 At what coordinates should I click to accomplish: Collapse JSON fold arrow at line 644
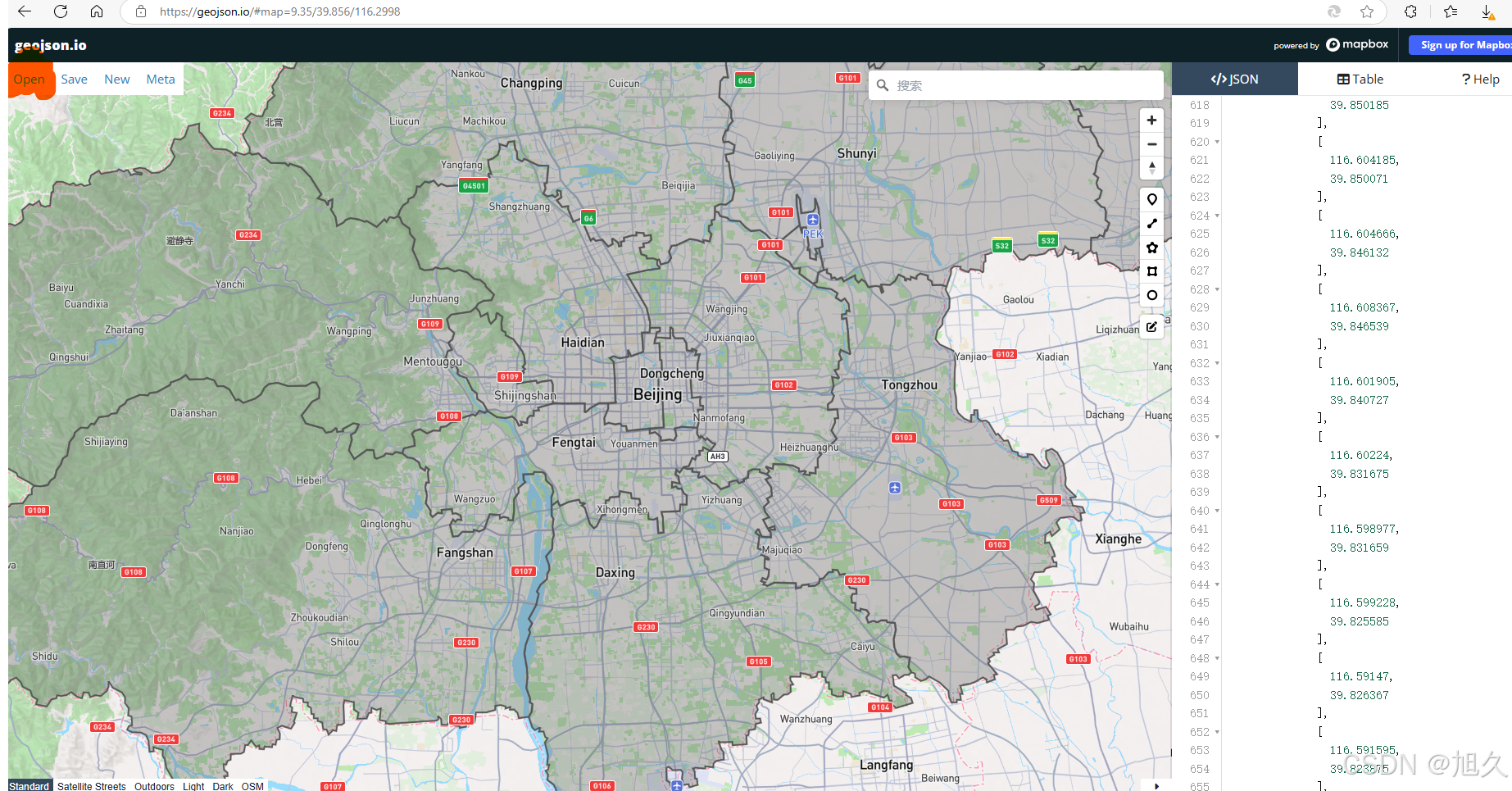tap(1217, 584)
